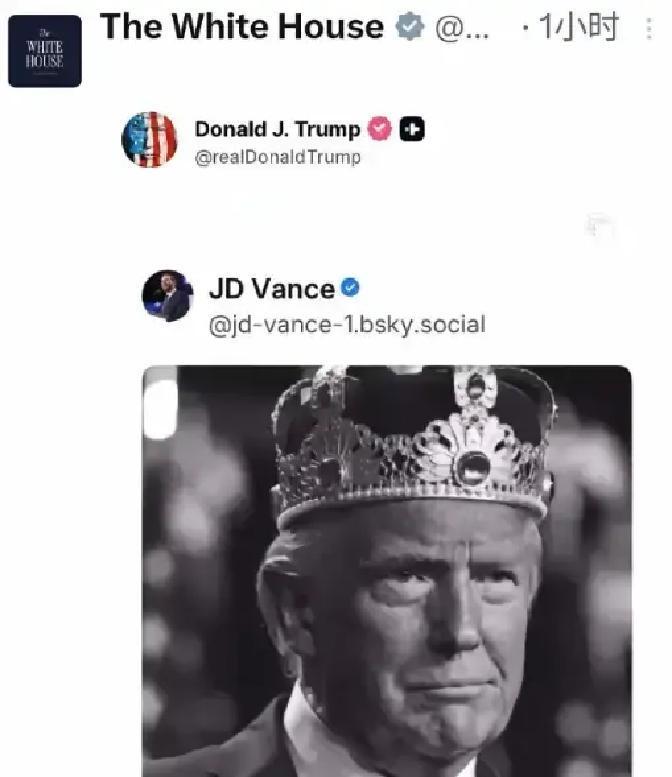Click the @jd-vance-1.bsky.social handle
This screenshot has height=777, width=672.
346,324
